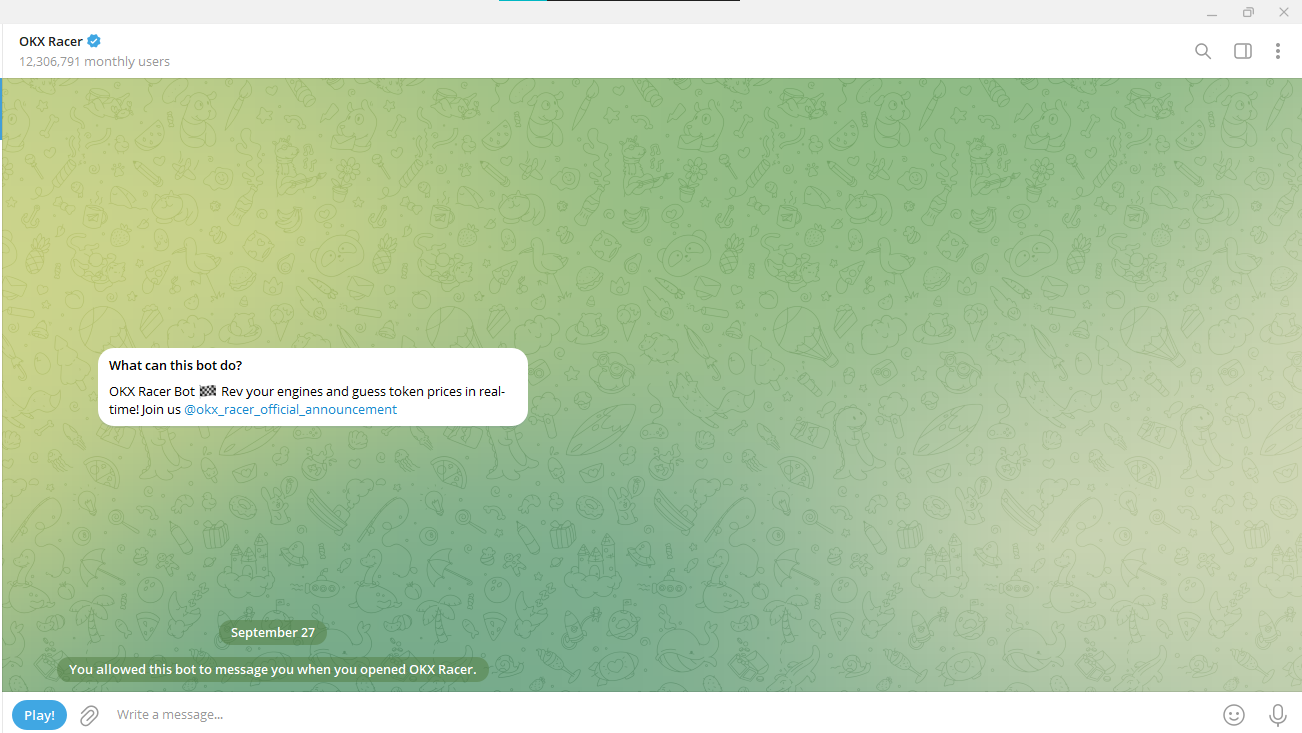This screenshot has height=733, width=1302.
Task: Open the three-dot more options menu
Action: [1278, 51]
